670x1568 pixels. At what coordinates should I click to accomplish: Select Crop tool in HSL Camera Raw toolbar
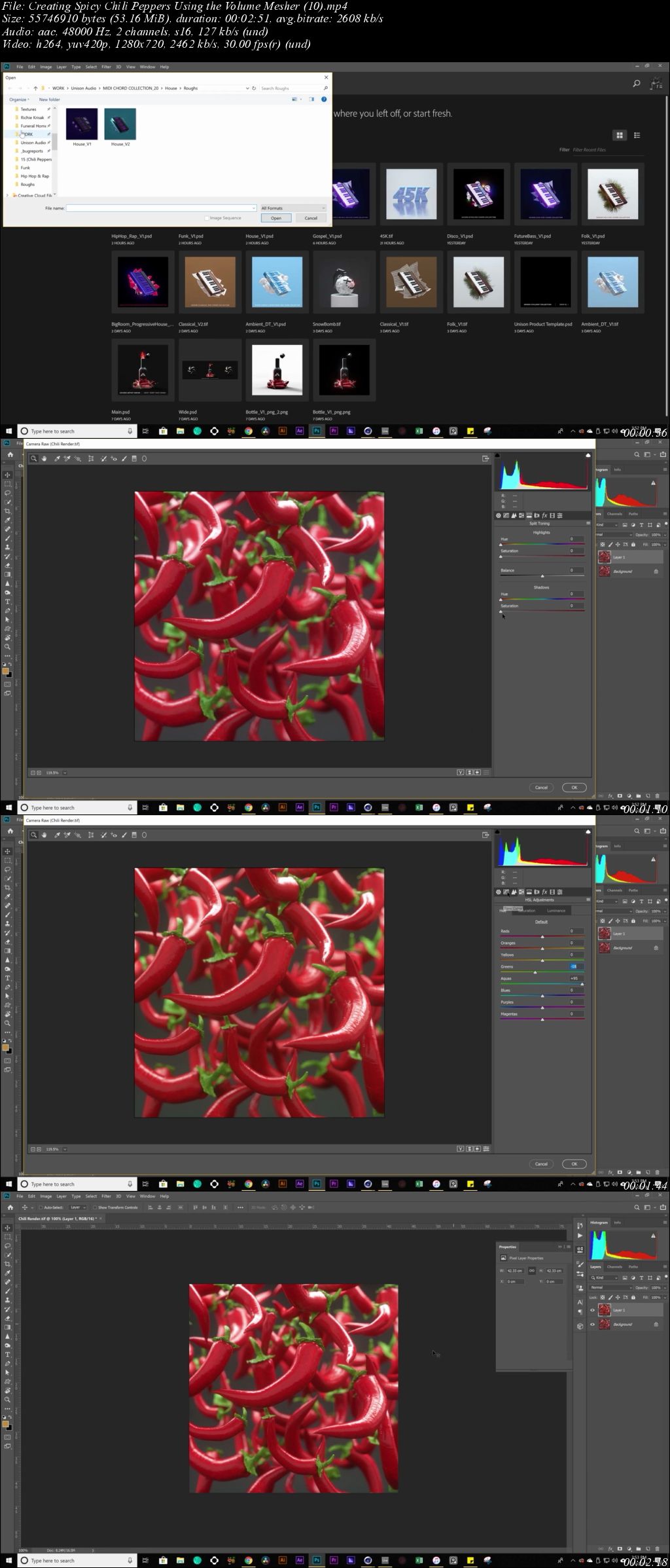click(x=91, y=835)
